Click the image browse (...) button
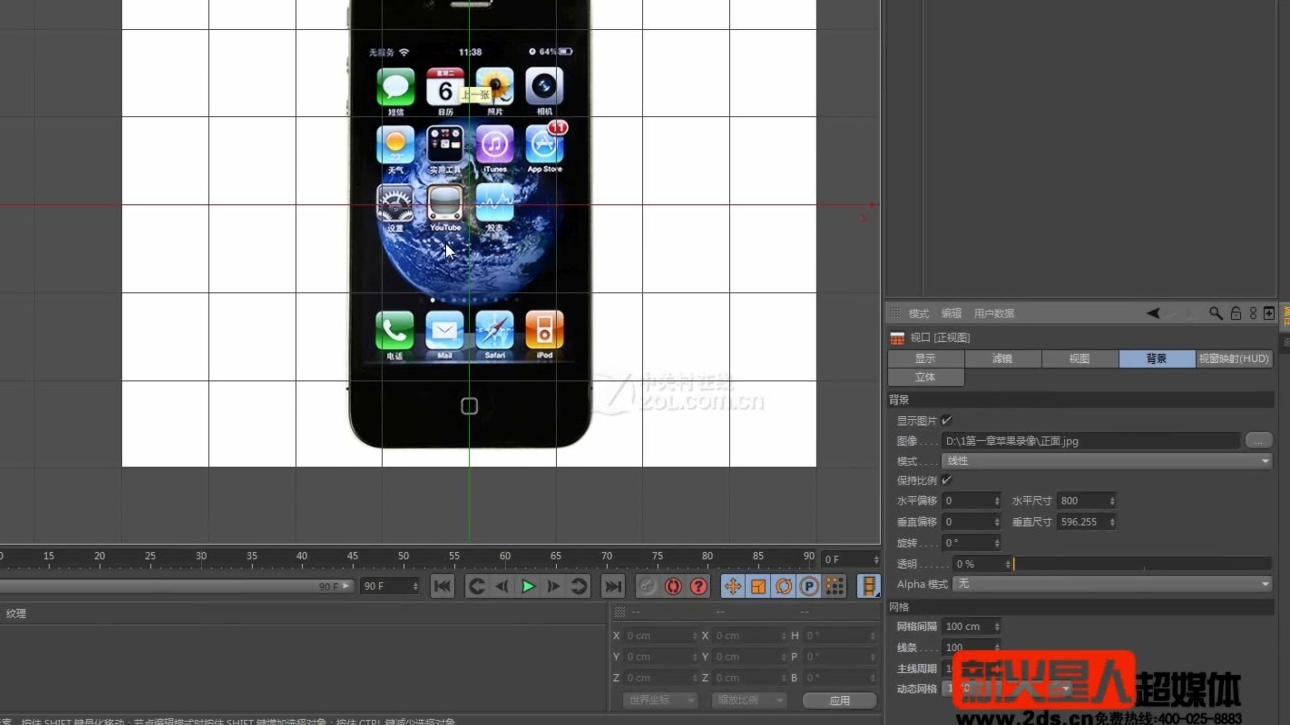This screenshot has height=725, width=1290. 1258,441
